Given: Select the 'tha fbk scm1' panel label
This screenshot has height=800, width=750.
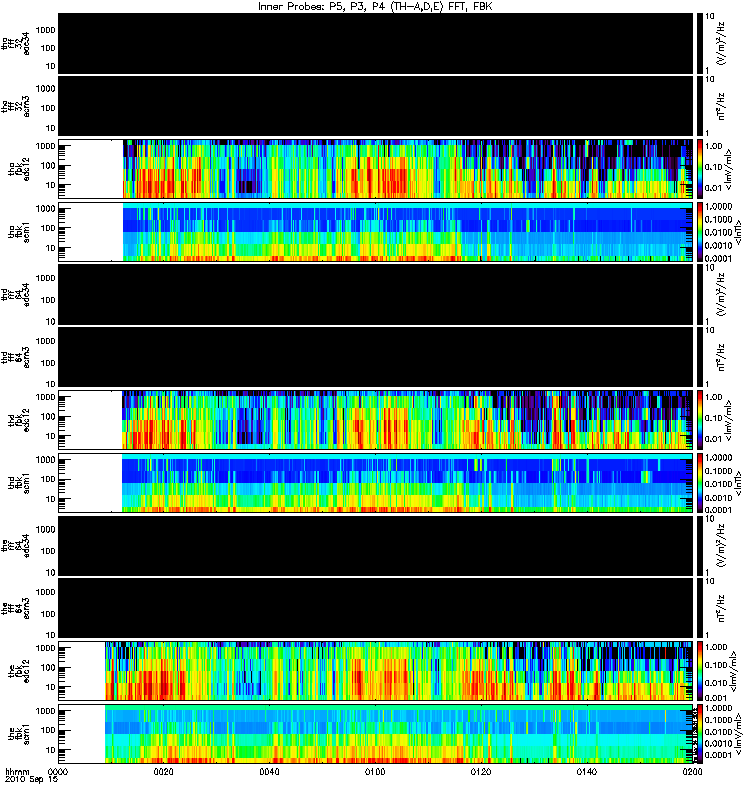Looking at the screenshot, I should pyautogui.click(x=19, y=233).
